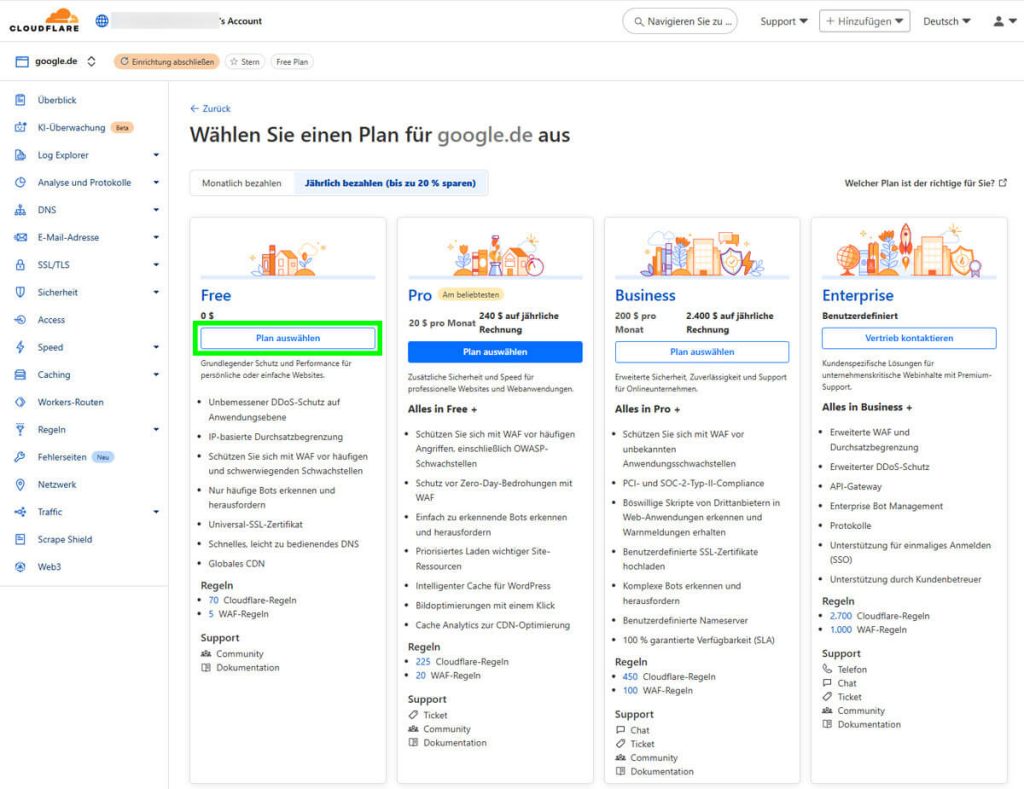1024x789 pixels.
Task: Open Überblick in the sidebar
Action: (x=57, y=100)
